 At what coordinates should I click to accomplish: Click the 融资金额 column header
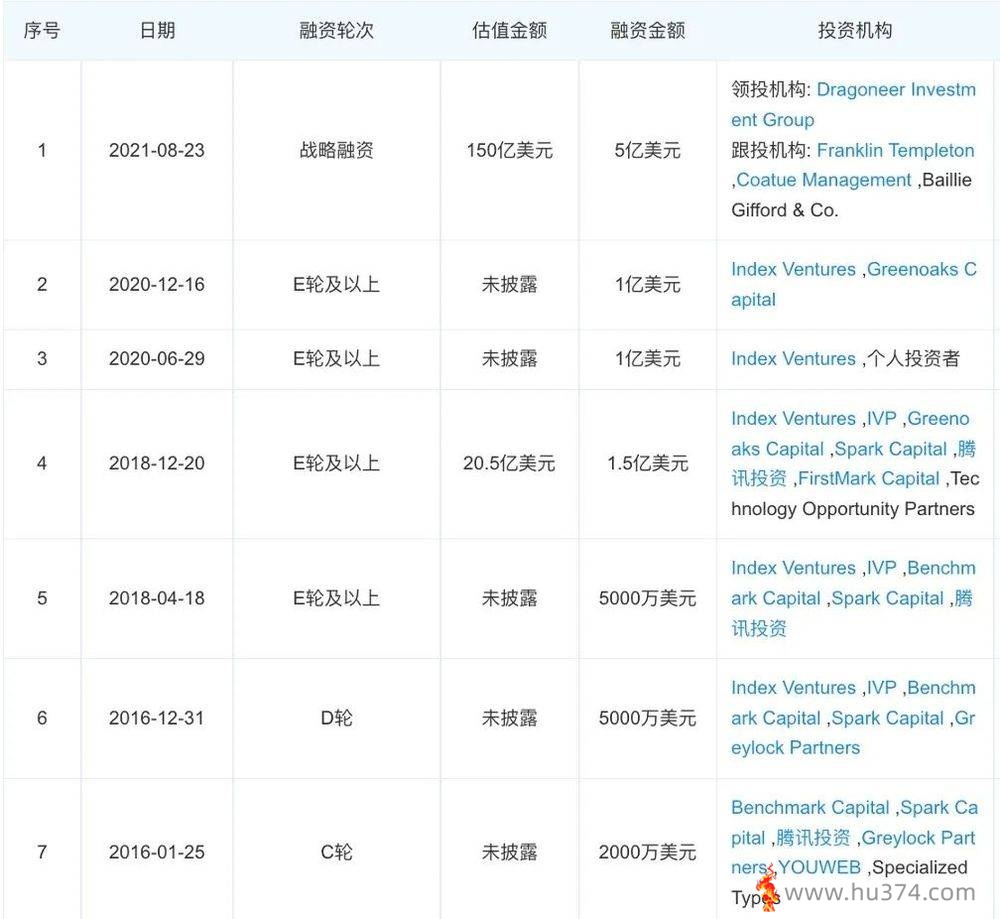click(x=648, y=30)
